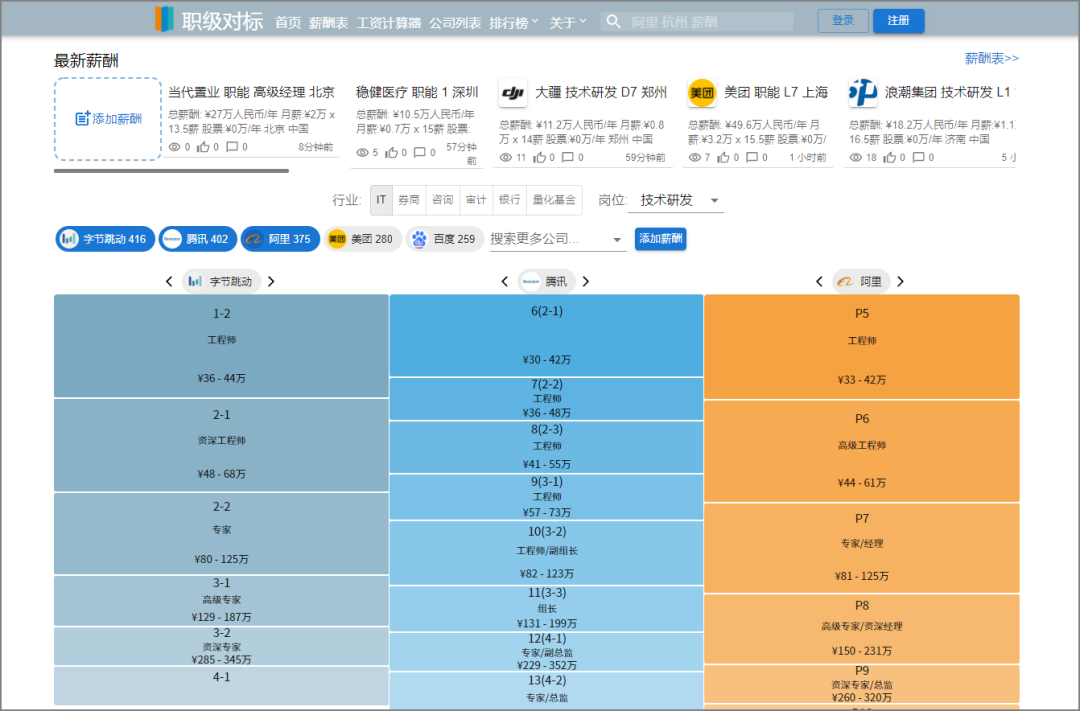Like the 当代置业 salary post
The image size is (1080, 711).
[203, 147]
